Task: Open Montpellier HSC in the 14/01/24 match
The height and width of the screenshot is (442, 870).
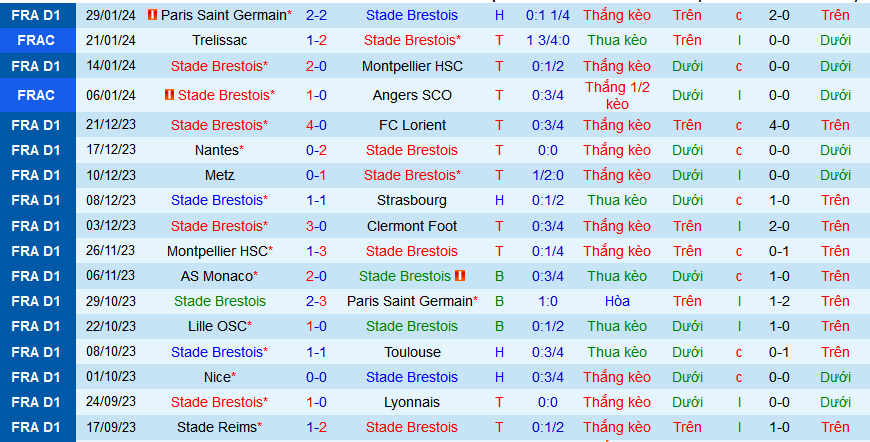Action: pos(411,66)
